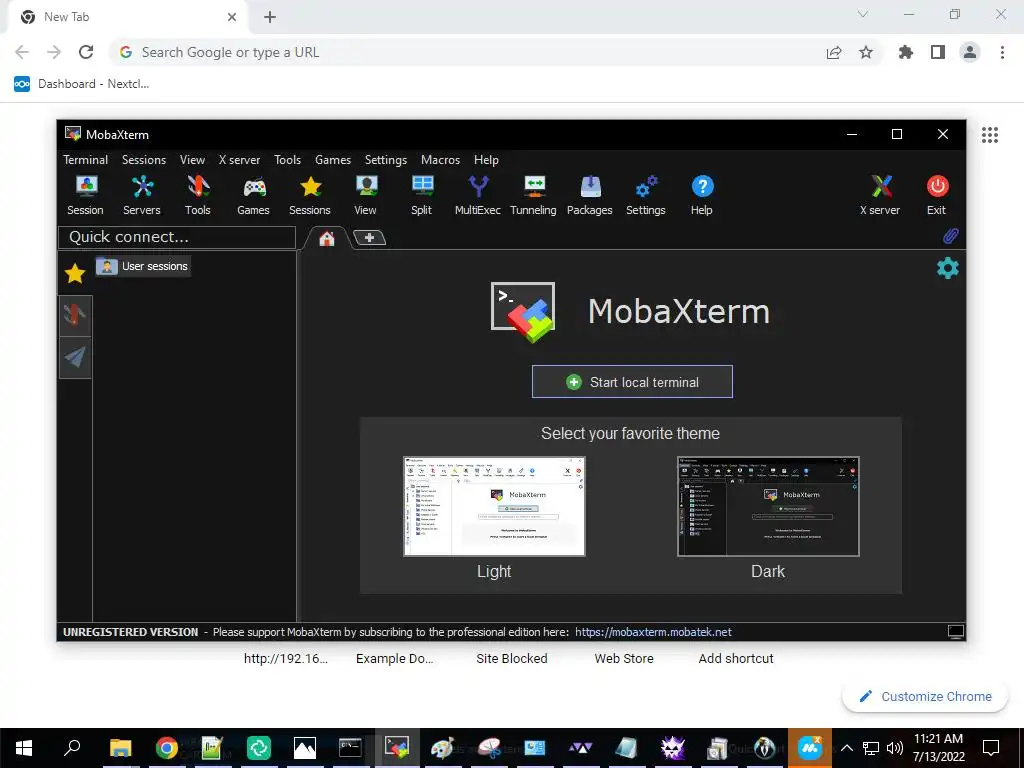
Task: Reload the page in Chrome
Action: coord(86,52)
